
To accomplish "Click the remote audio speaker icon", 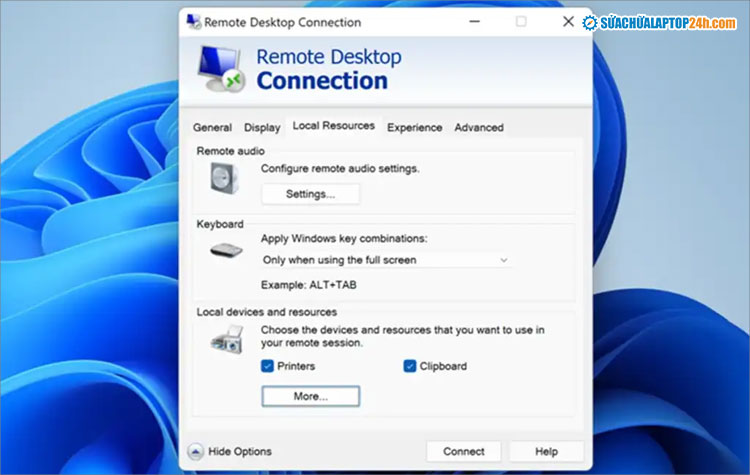I will point(224,178).
